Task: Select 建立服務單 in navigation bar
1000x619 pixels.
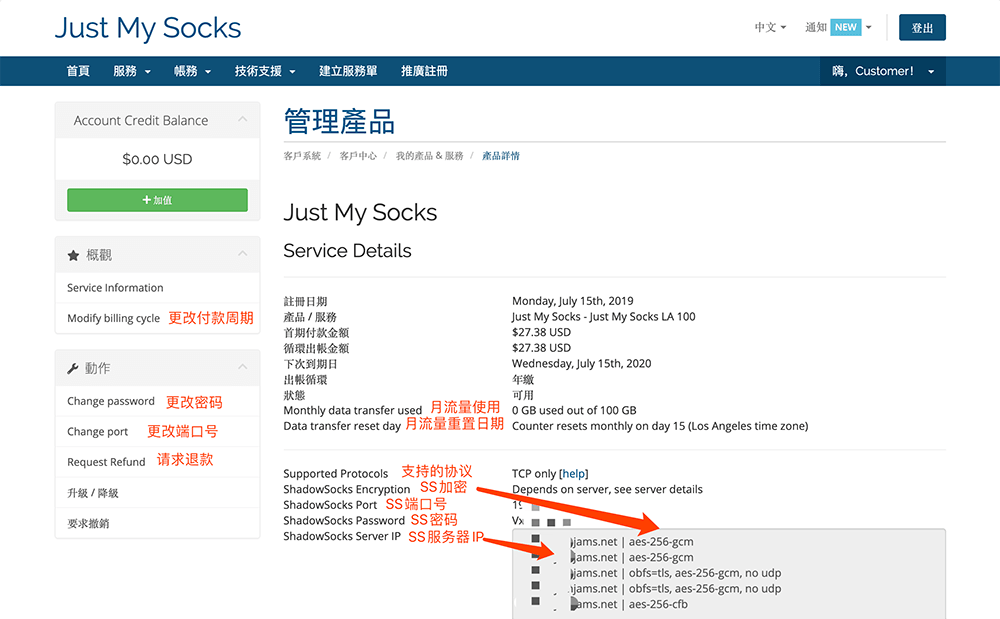Action: click(348, 71)
